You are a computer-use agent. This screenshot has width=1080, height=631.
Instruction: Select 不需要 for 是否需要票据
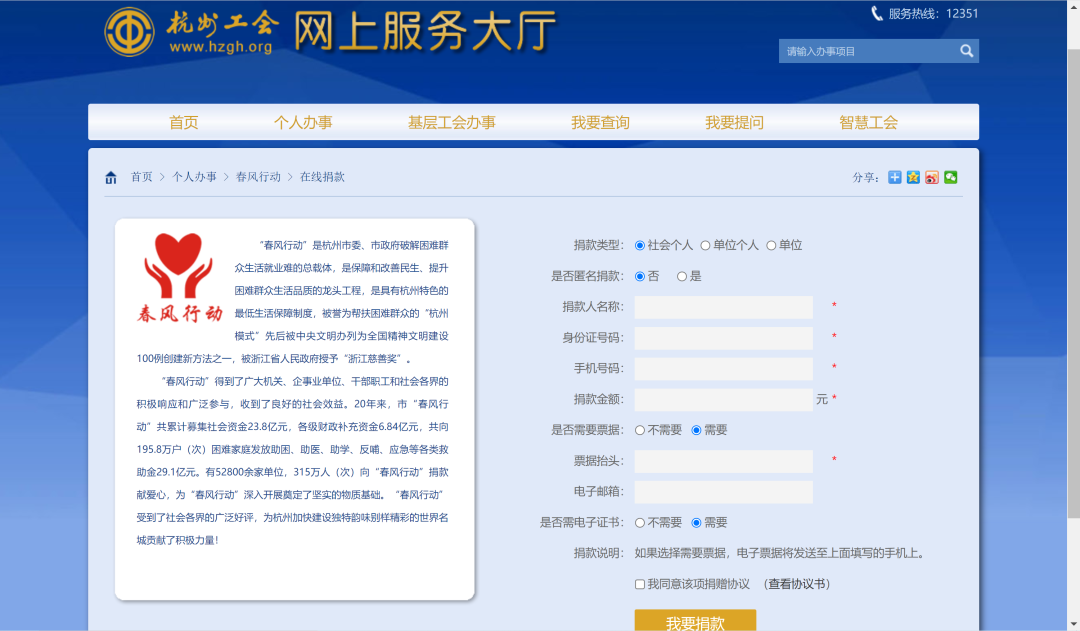pos(640,430)
